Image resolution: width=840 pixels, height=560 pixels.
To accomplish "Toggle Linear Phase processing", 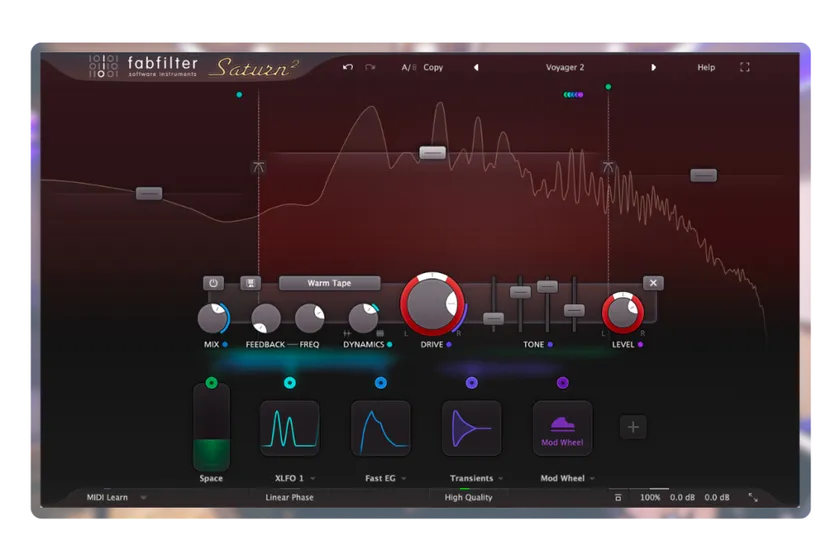I will pyautogui.click(x=289, y=497).
